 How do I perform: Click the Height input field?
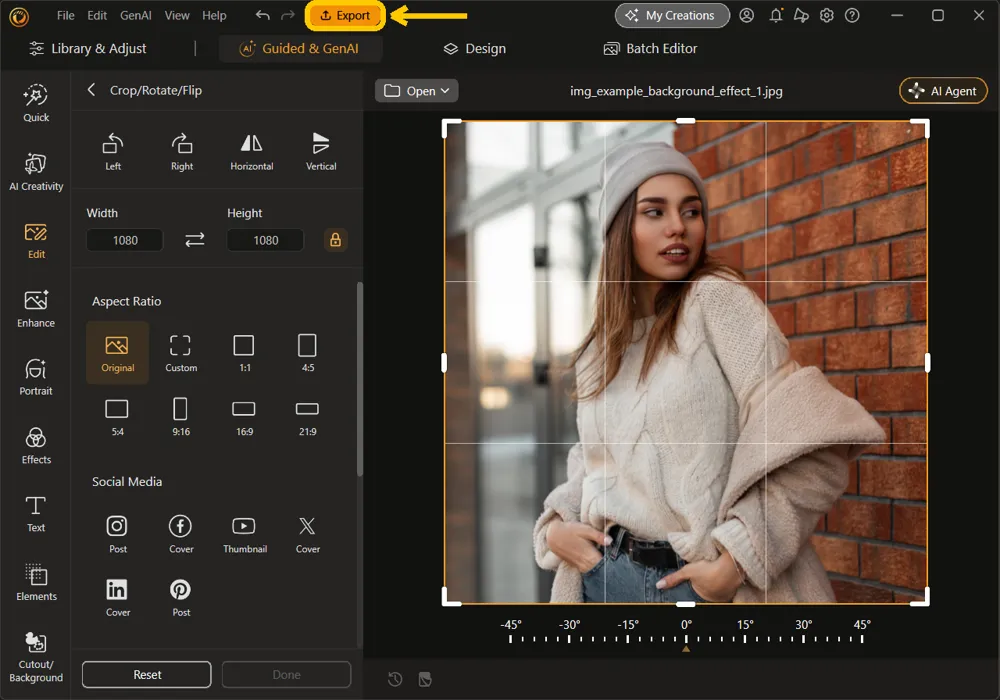point(265,240)
